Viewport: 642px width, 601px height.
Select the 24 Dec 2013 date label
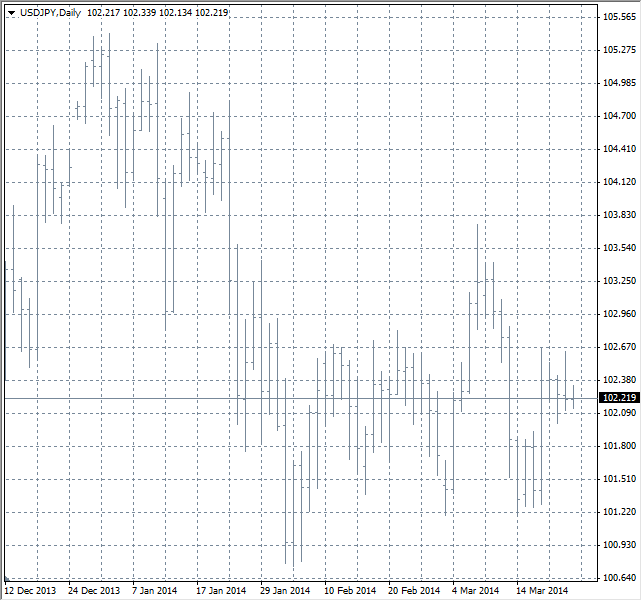point(94,591)
